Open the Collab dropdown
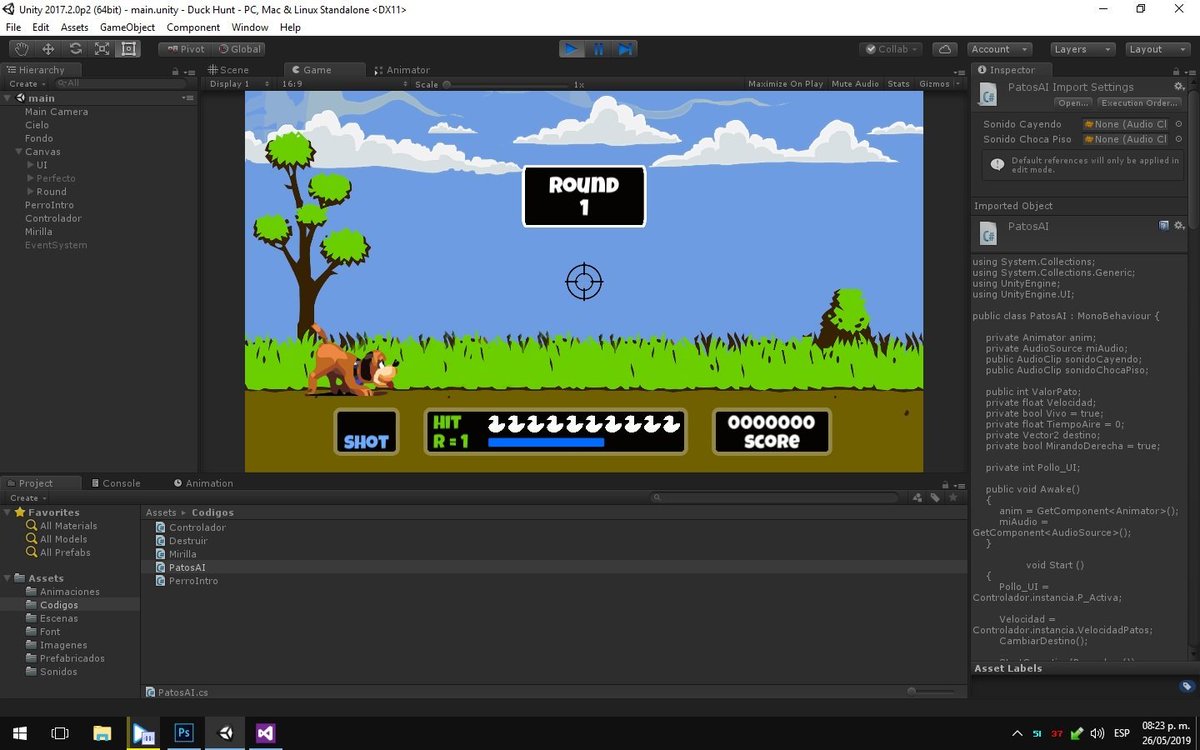 (892, 48)
